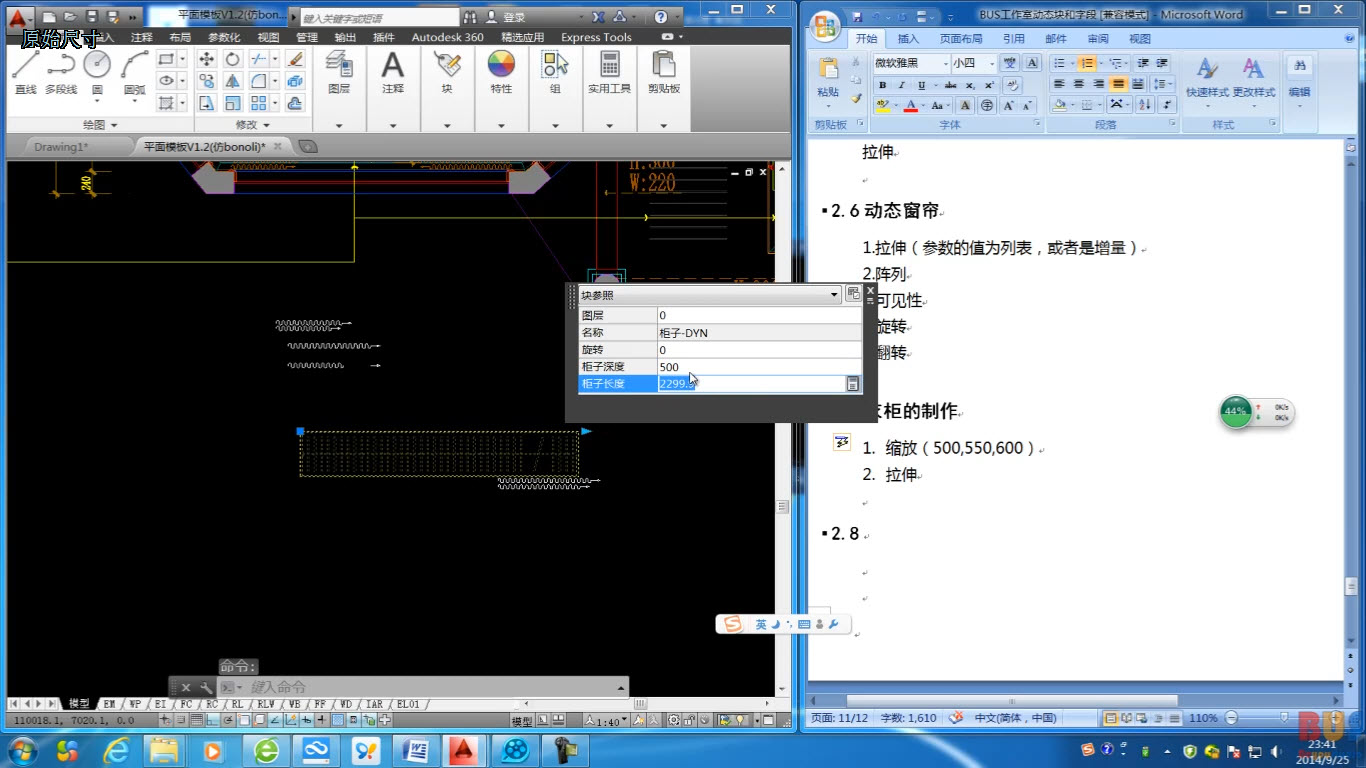
Task: Expand the Modify (修改) panel in AutoCAD
Action: pyautogui.click(x=253, y=125)
